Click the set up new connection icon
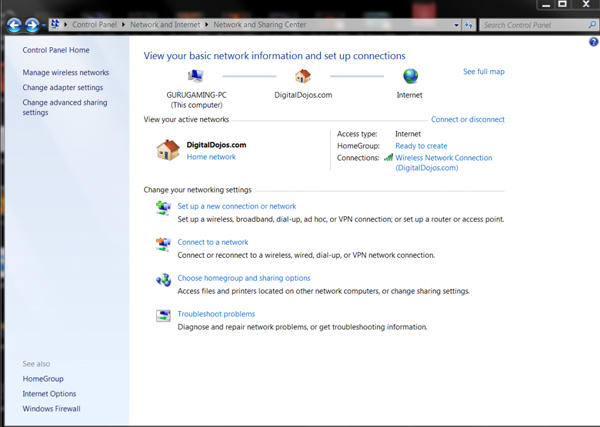This screenshot has height=427, width=600. (x=163, y=207)
